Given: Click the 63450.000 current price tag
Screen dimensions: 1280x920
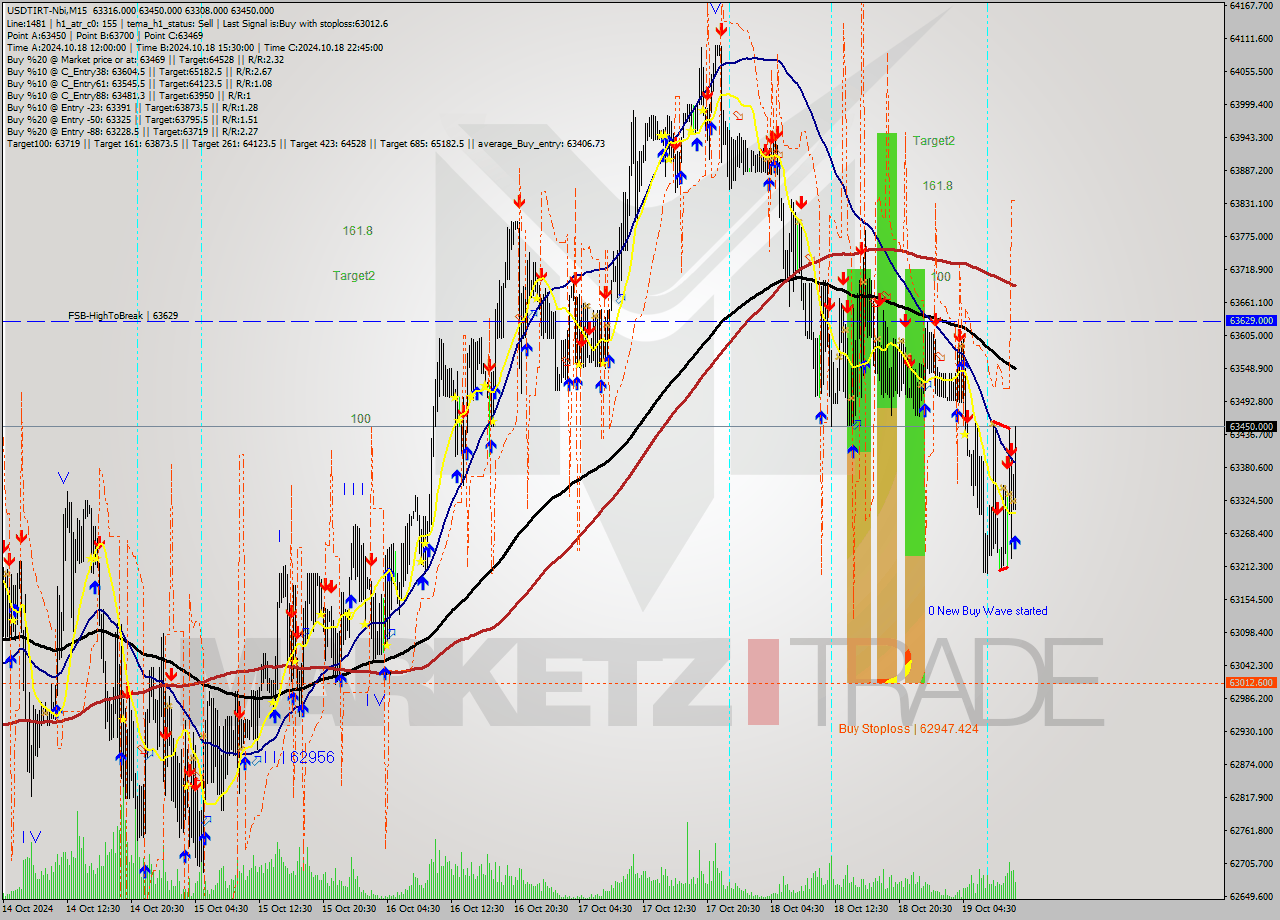Looking at the screenshot, I should pos(1251,427).
